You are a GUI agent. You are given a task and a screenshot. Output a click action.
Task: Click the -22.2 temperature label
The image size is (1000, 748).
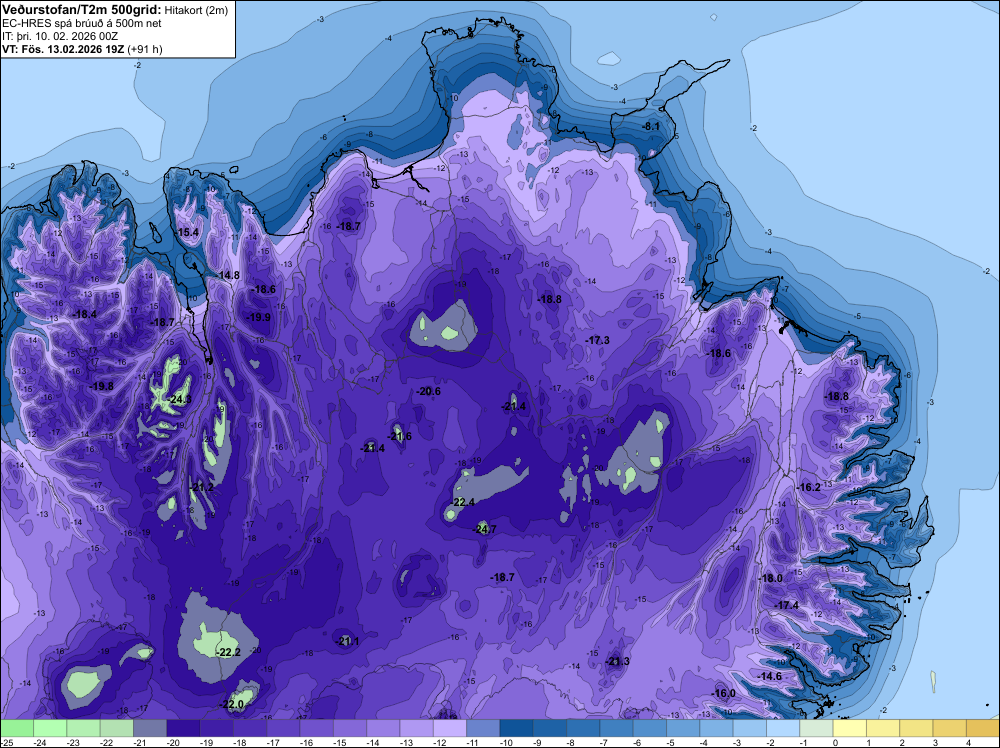pos(228,652)
